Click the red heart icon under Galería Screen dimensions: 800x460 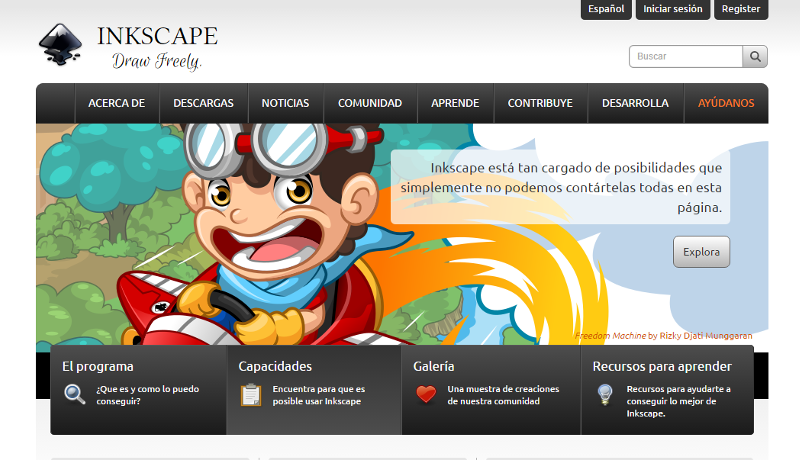(426, 394)
